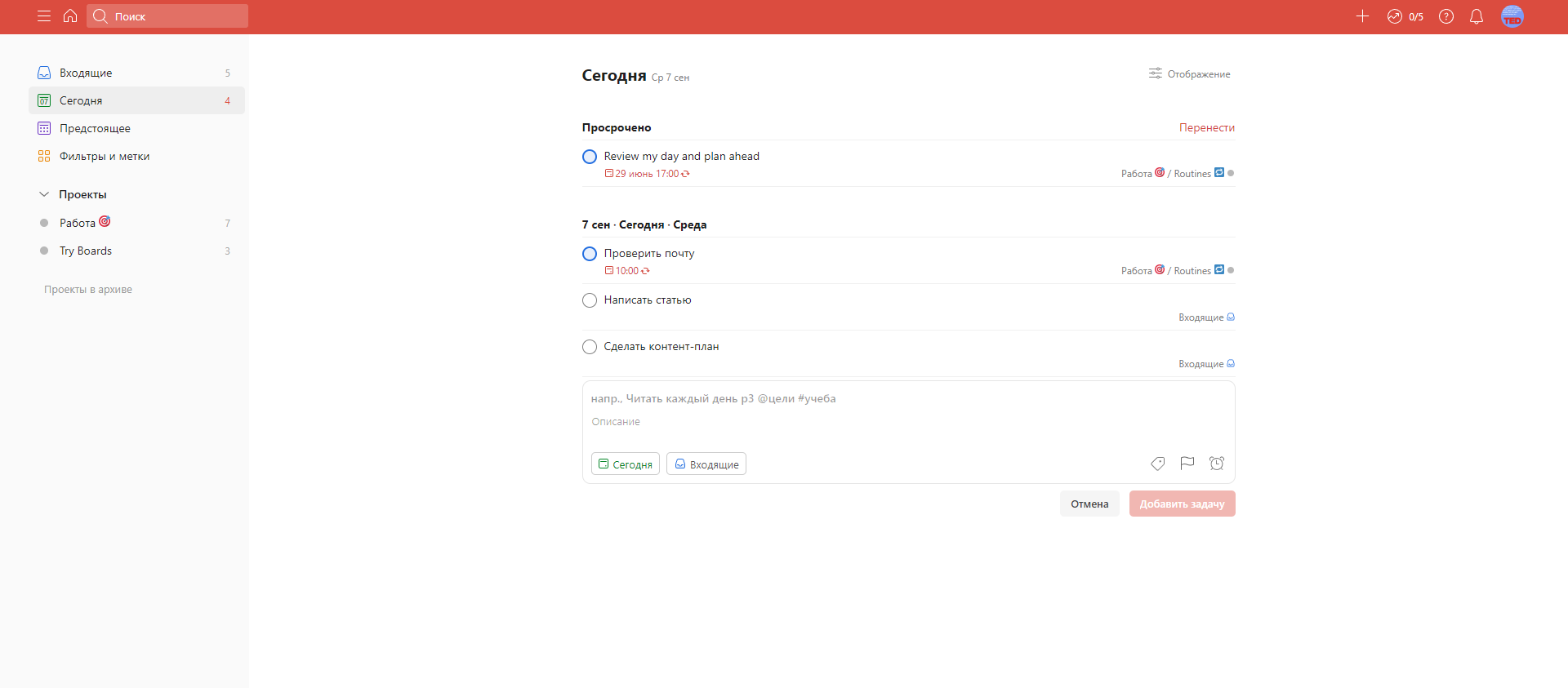This screenshot has width=1568, height=688.
Task: Open the Входящие project selector button
Action: click(x=706, y=464)
